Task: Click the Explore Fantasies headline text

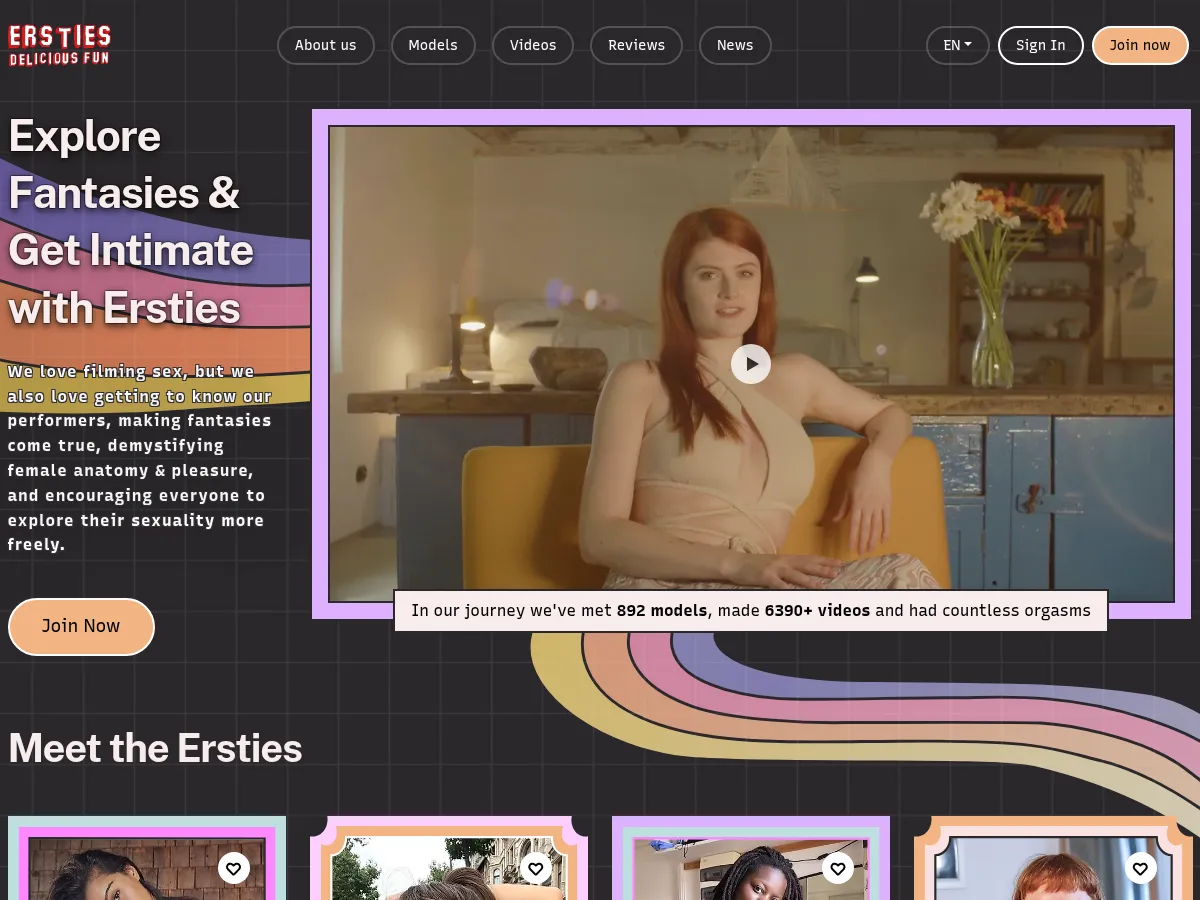Action: tap(131, 222)
